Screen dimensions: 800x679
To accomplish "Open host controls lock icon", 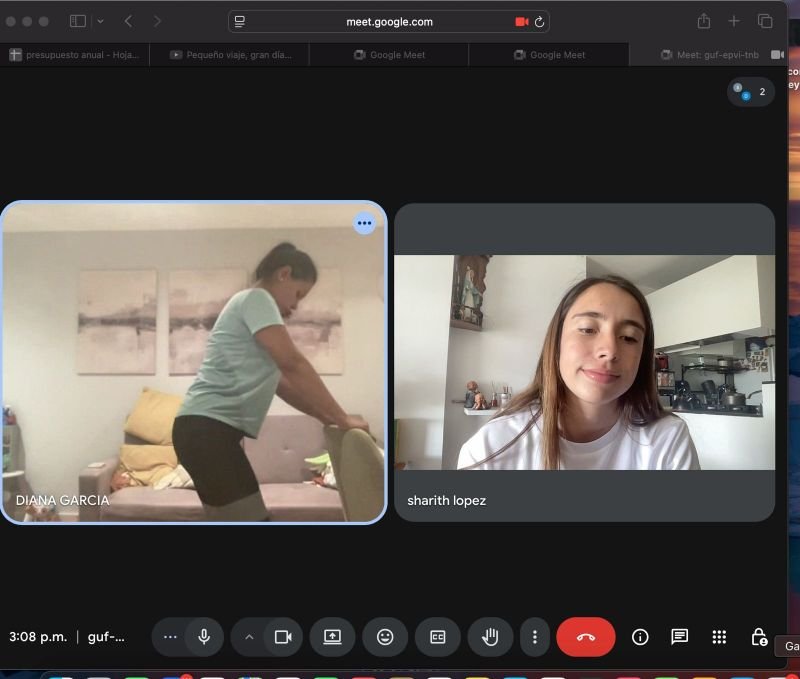I will click(x=758, y=637).
